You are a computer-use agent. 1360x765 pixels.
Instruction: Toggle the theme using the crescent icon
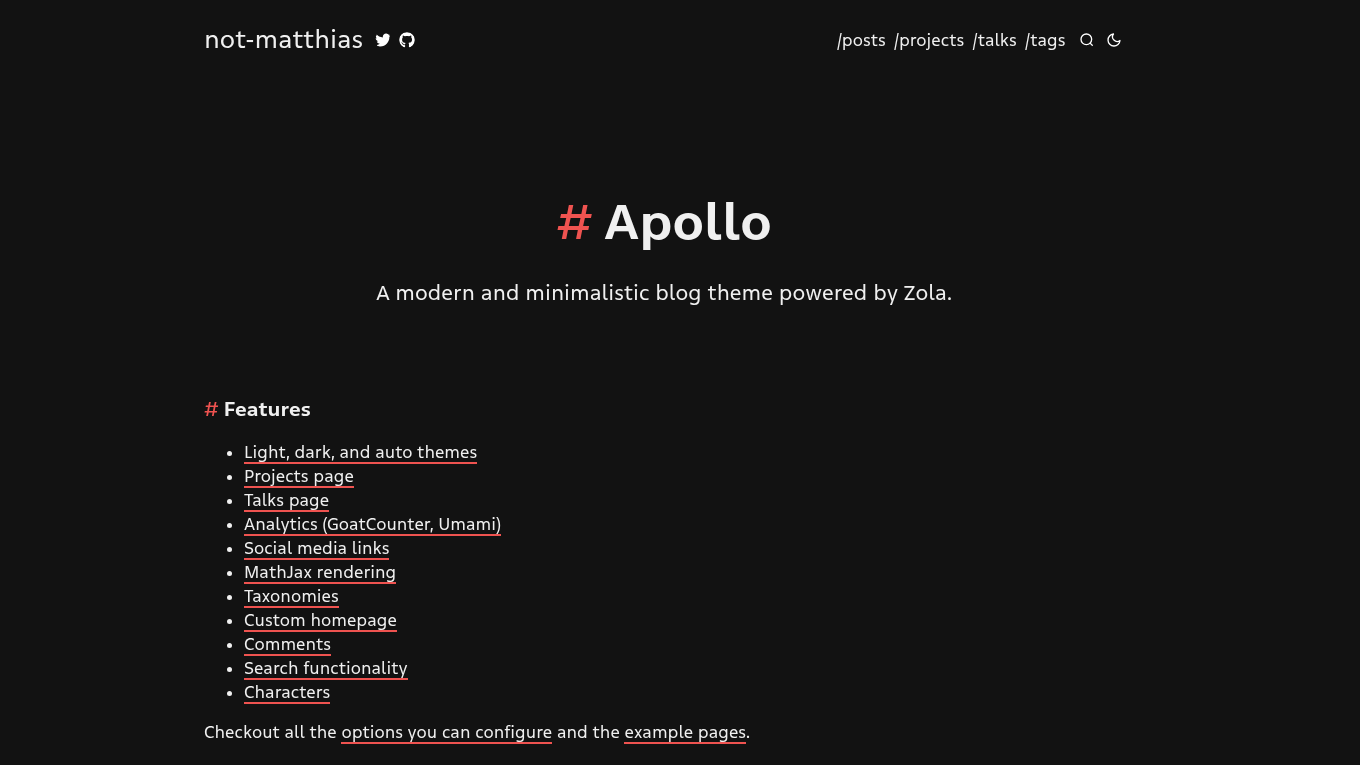1114,40
